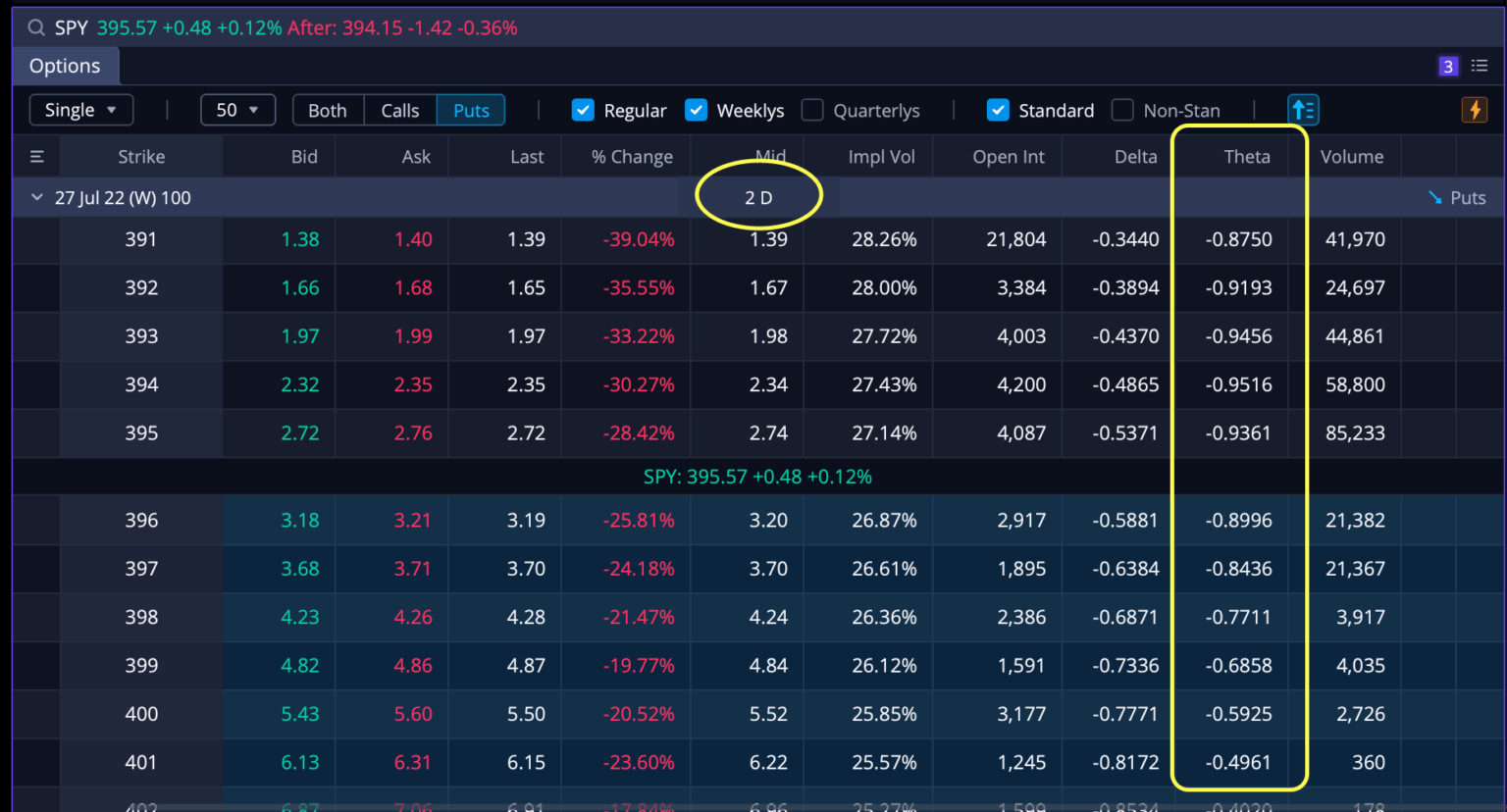1507x812 pixels.
Task: Sort by the Impl Vol column header
Action: pyautogui.click(x=881, y=157)
